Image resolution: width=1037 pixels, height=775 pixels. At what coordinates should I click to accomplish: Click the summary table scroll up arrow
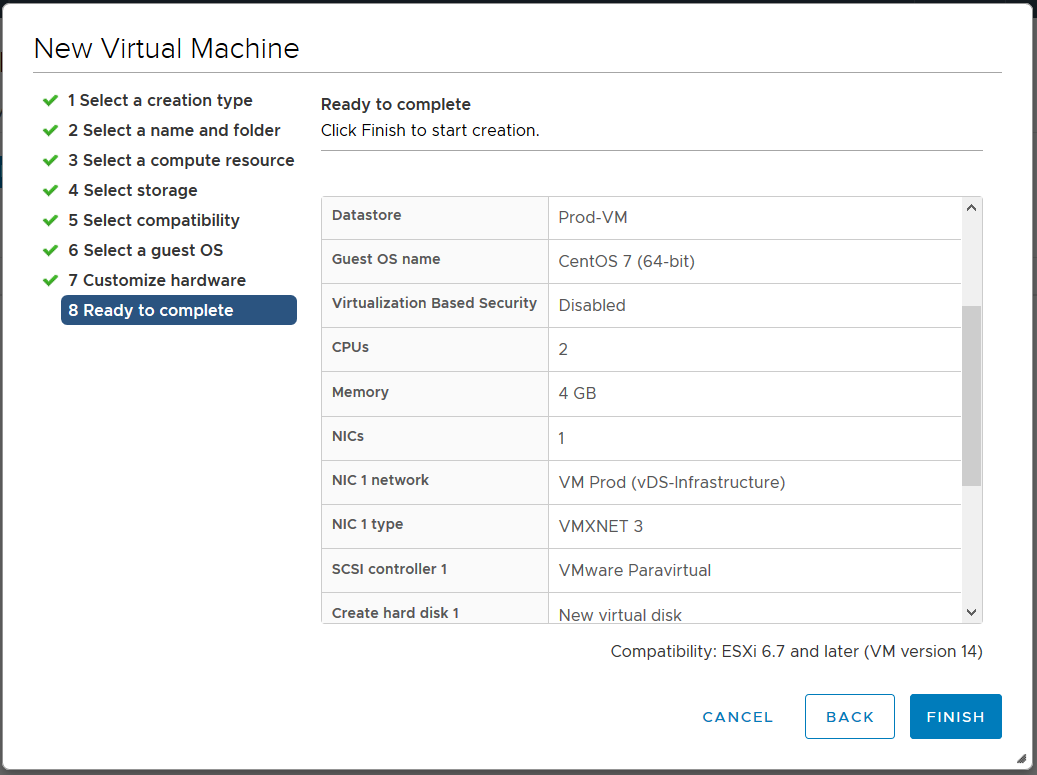971,208
